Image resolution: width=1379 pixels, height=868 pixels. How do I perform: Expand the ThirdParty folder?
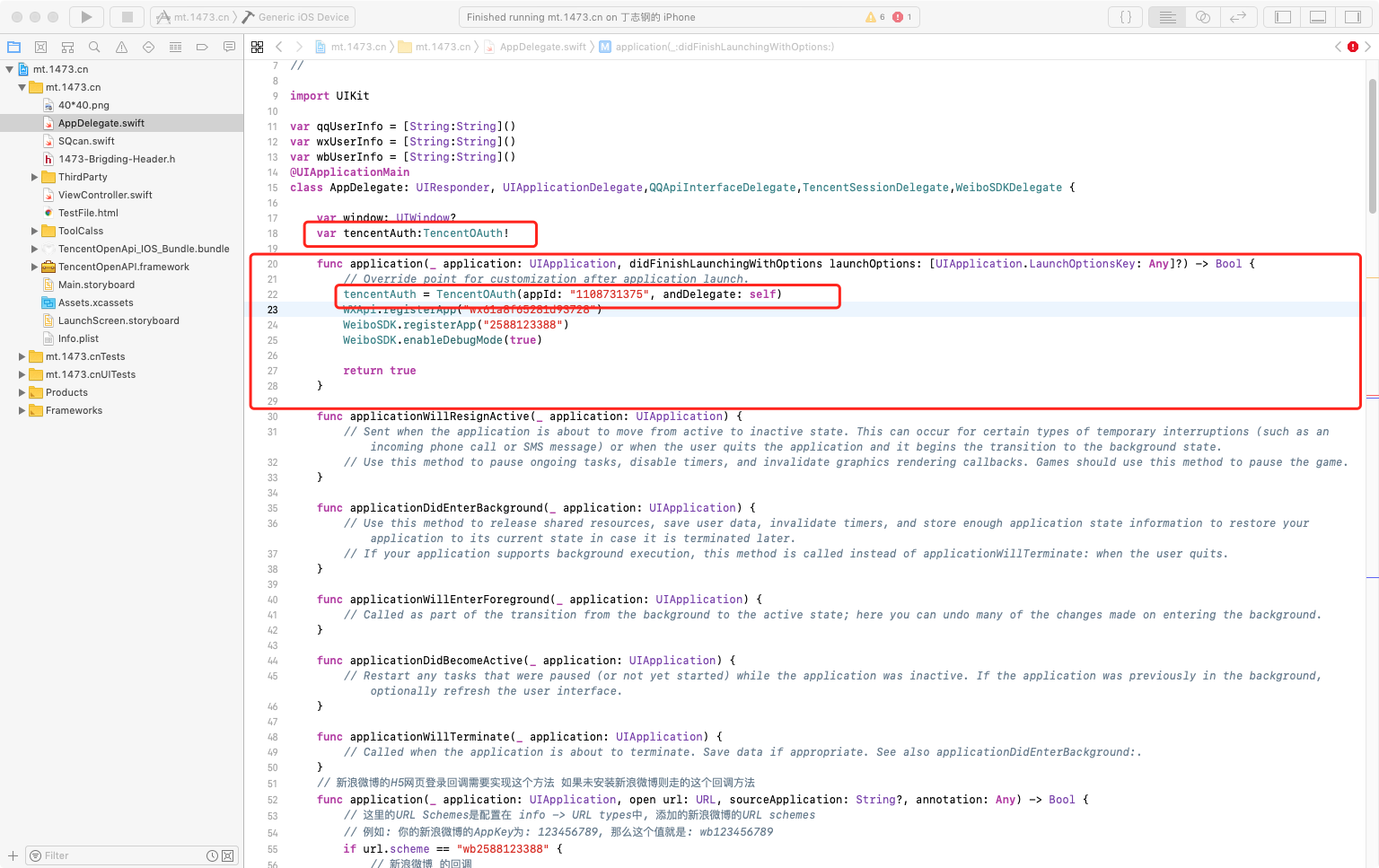35,177
